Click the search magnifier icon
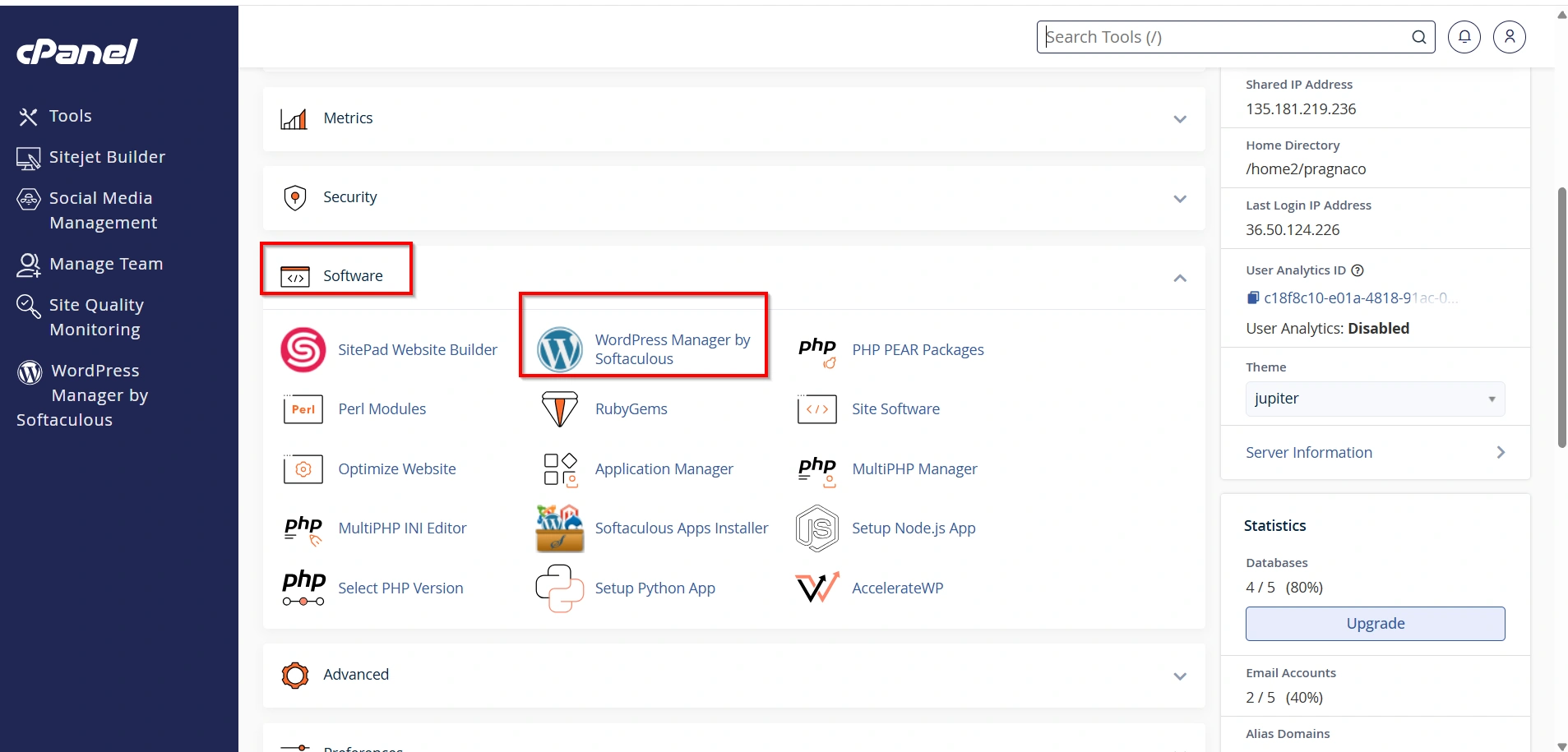Viewport: 1568px width, 752px height. pyautogui.click(x=1419, y=37)
